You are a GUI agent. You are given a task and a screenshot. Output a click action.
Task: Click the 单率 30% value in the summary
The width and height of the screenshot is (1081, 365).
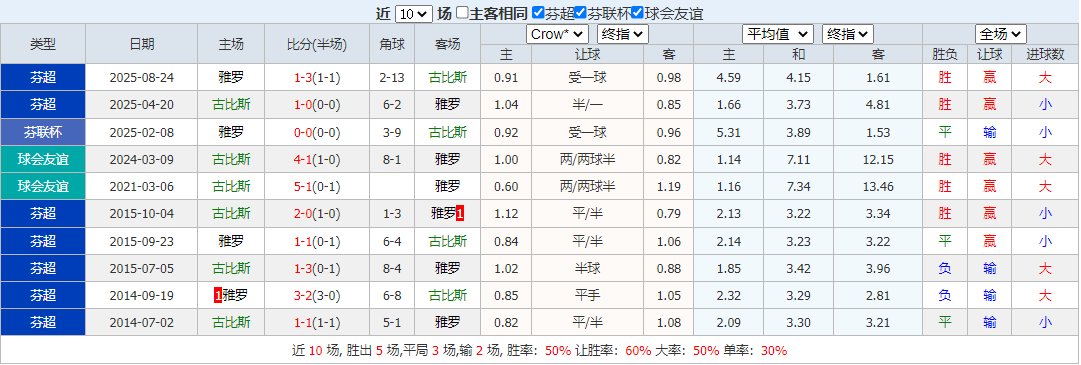(x=774, y=351)
